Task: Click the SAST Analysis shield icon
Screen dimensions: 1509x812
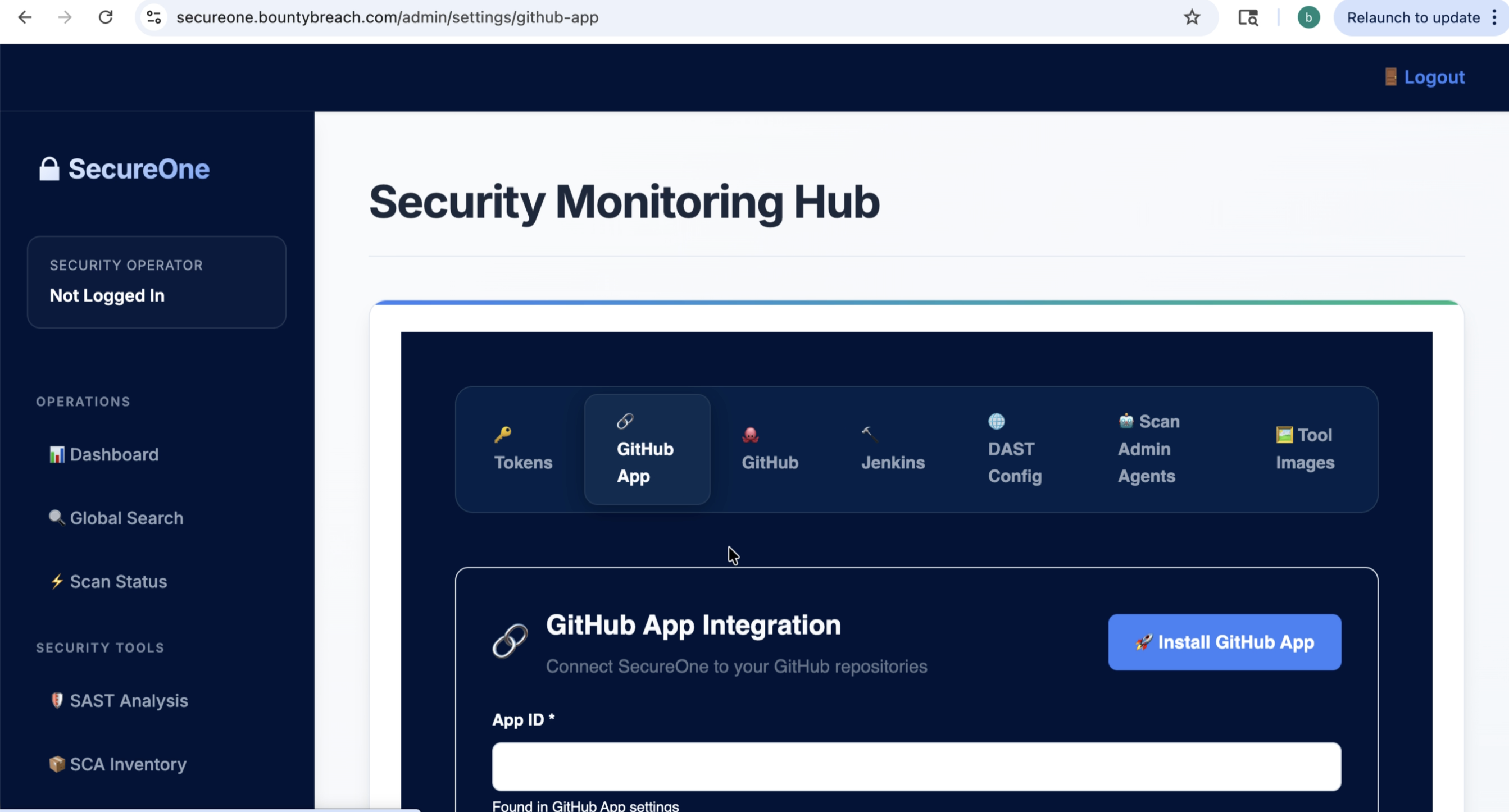Action: click(x=57, y=701)
